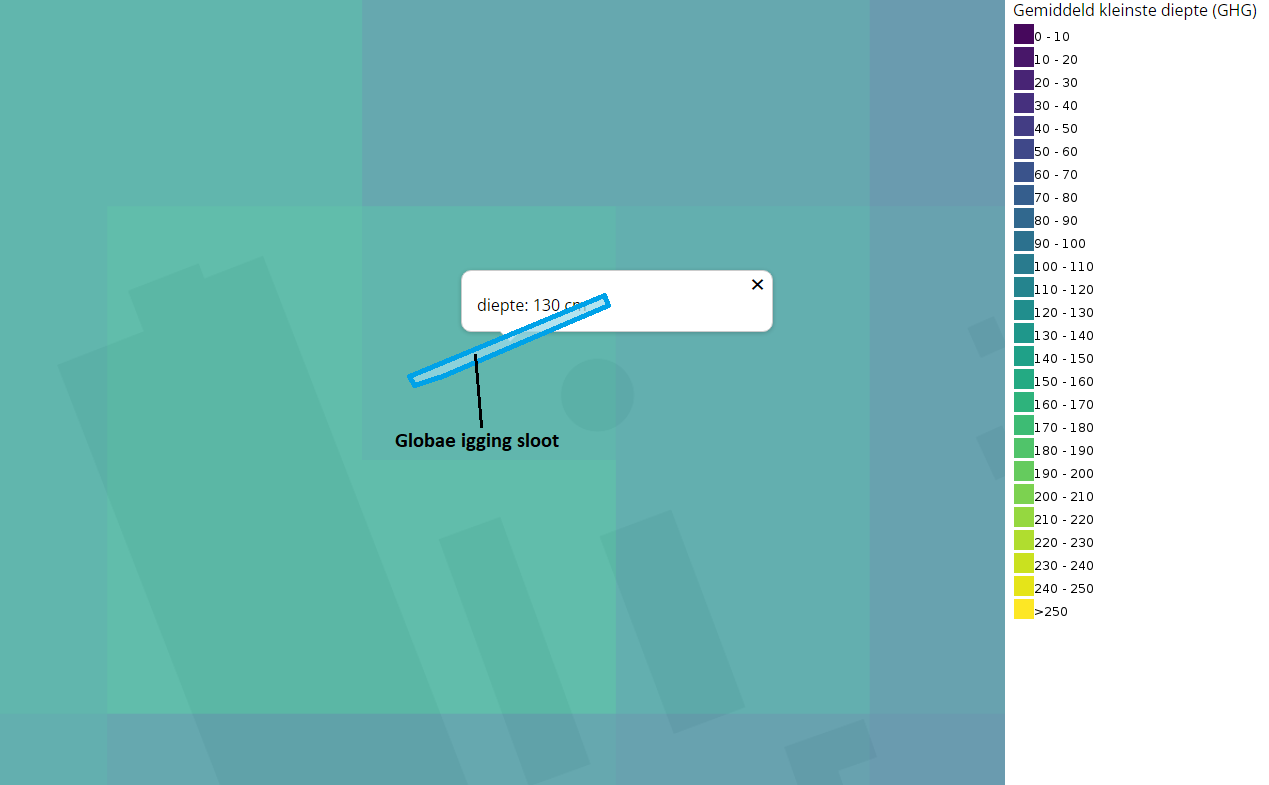Click the 170 - 180 legend swatch

point(1024,425)
